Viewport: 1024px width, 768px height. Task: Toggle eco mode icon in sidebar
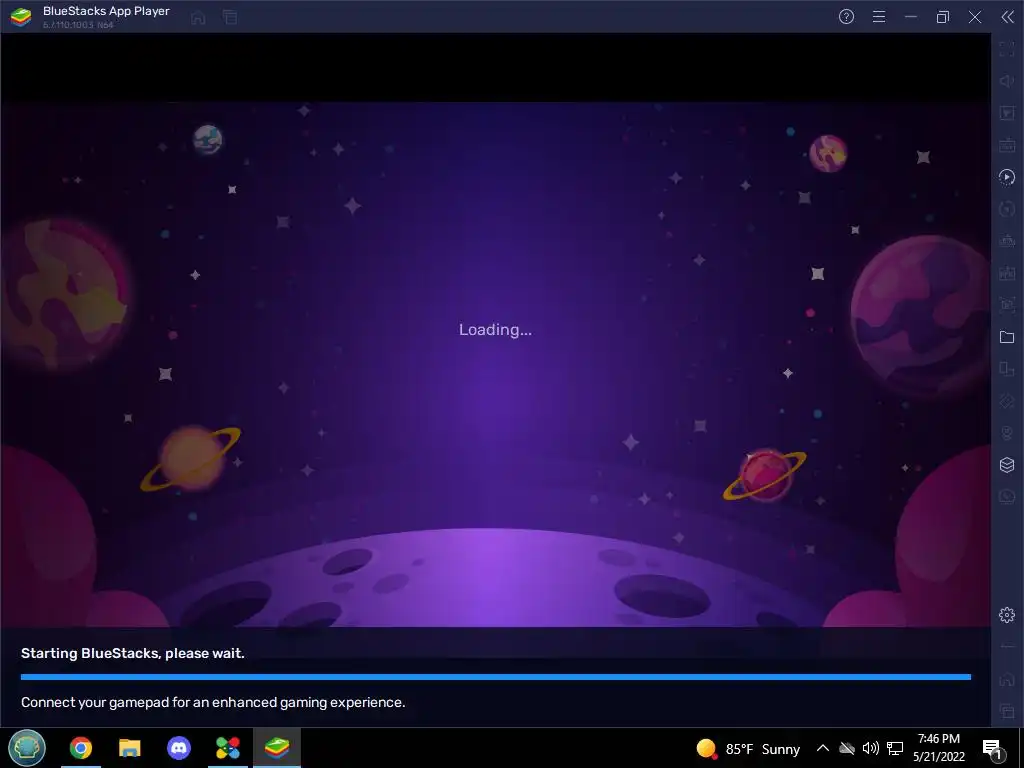[1007, 496]
